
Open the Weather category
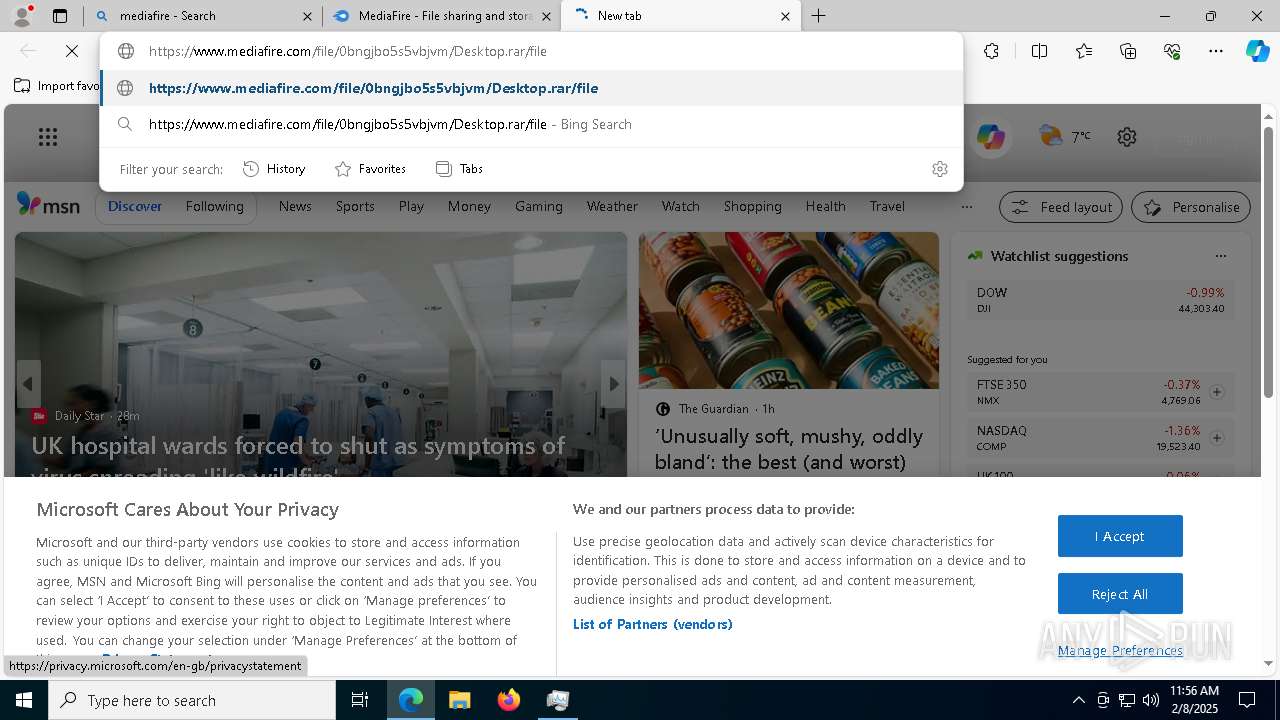[612, 206]
